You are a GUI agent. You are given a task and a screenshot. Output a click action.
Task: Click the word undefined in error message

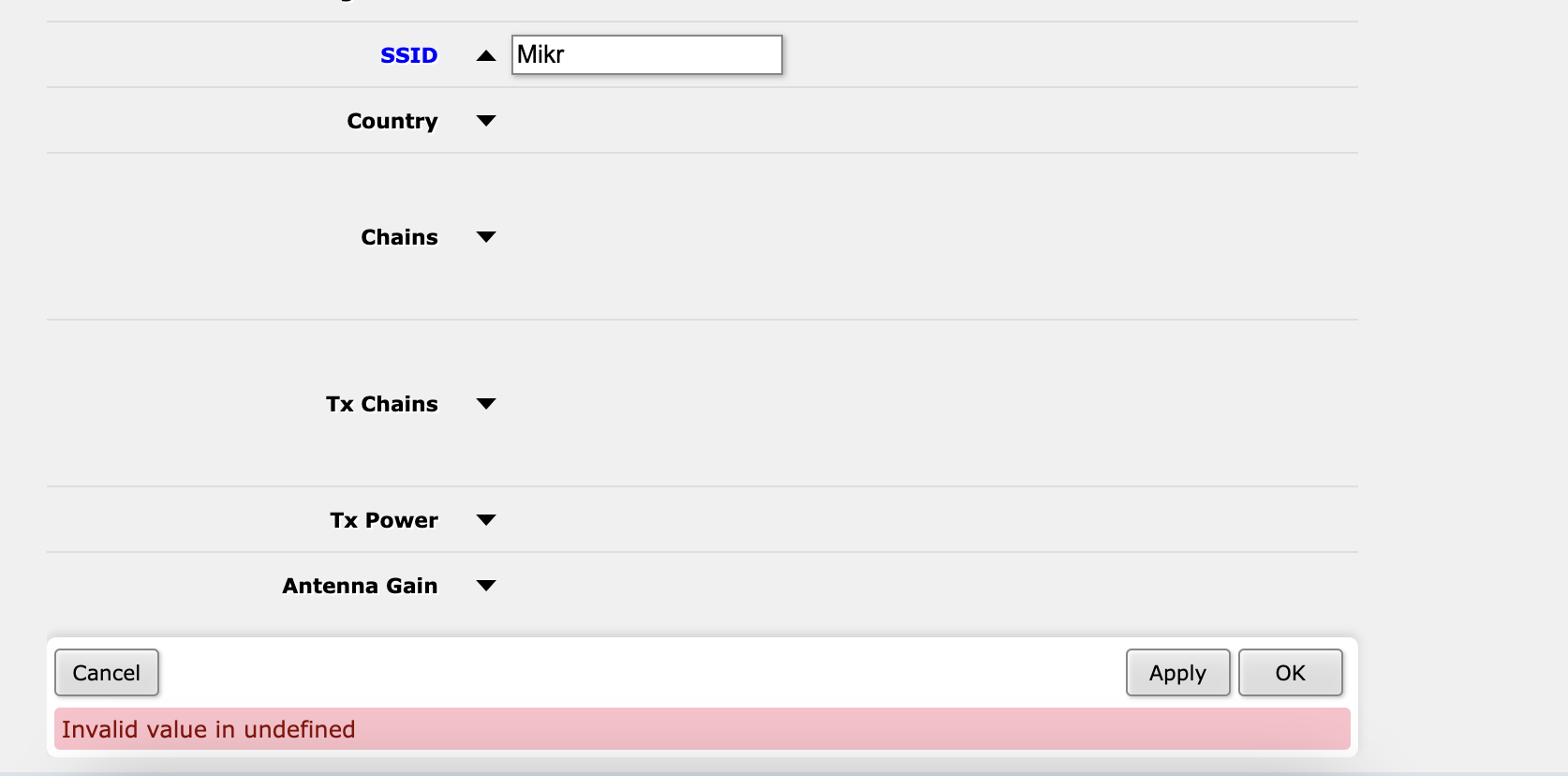coord(300,729)
